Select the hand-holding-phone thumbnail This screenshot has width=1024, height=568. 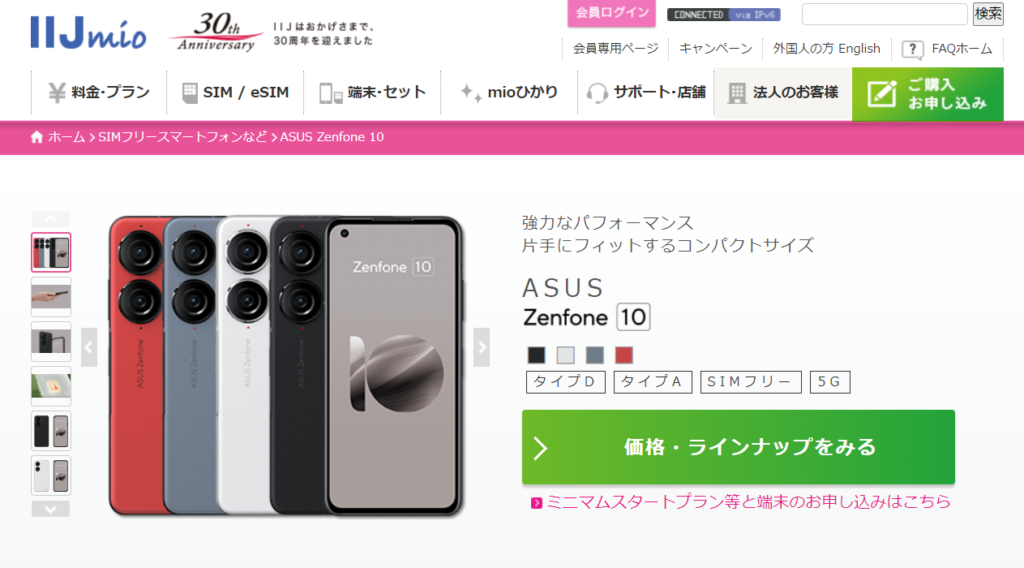coord(51,297)
